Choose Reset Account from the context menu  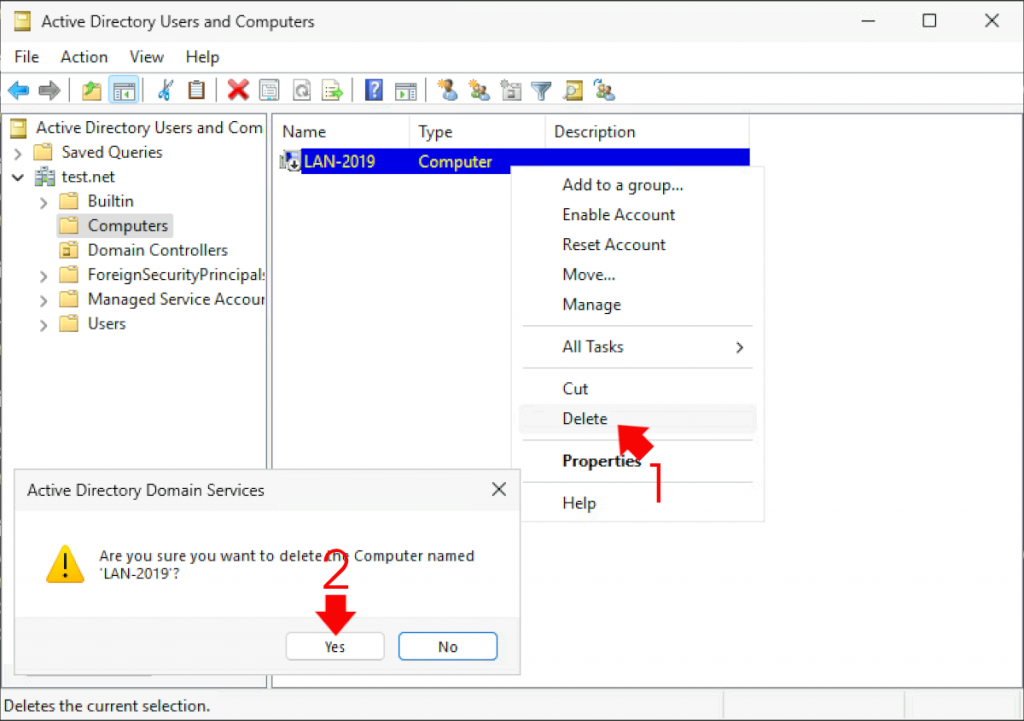(613, 244)
